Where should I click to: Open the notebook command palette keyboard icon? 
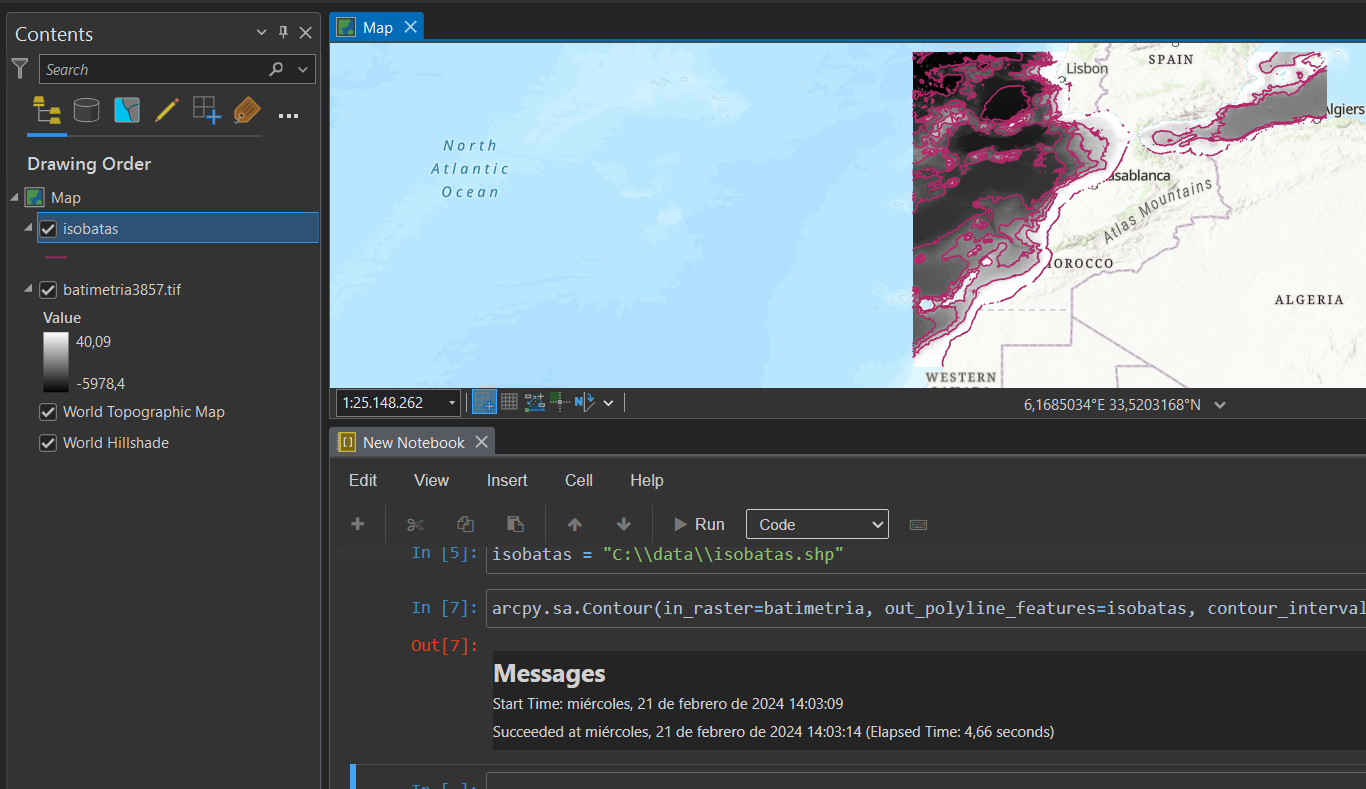[x=918, y=525]
